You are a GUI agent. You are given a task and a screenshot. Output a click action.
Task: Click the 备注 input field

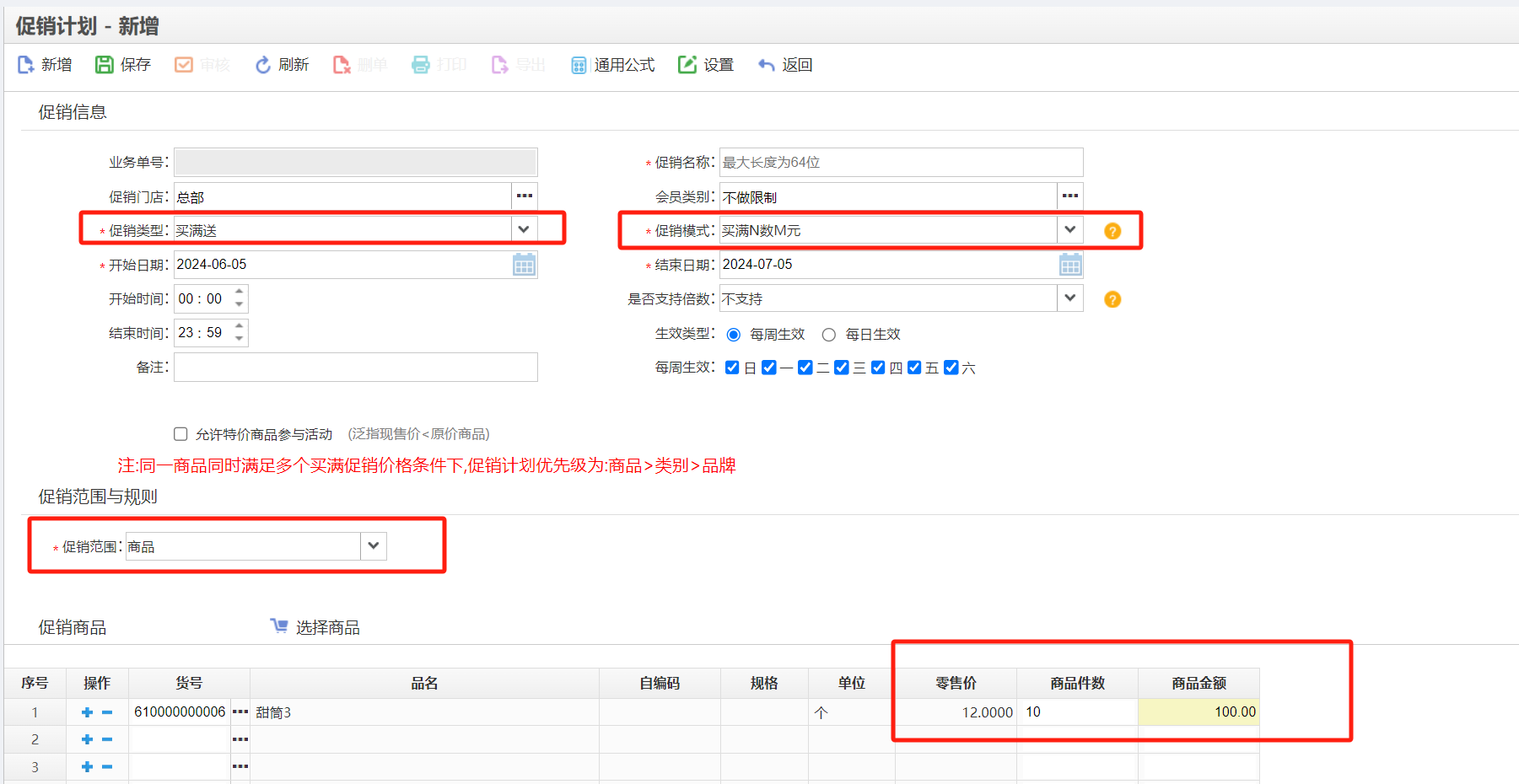coord(354,367)
